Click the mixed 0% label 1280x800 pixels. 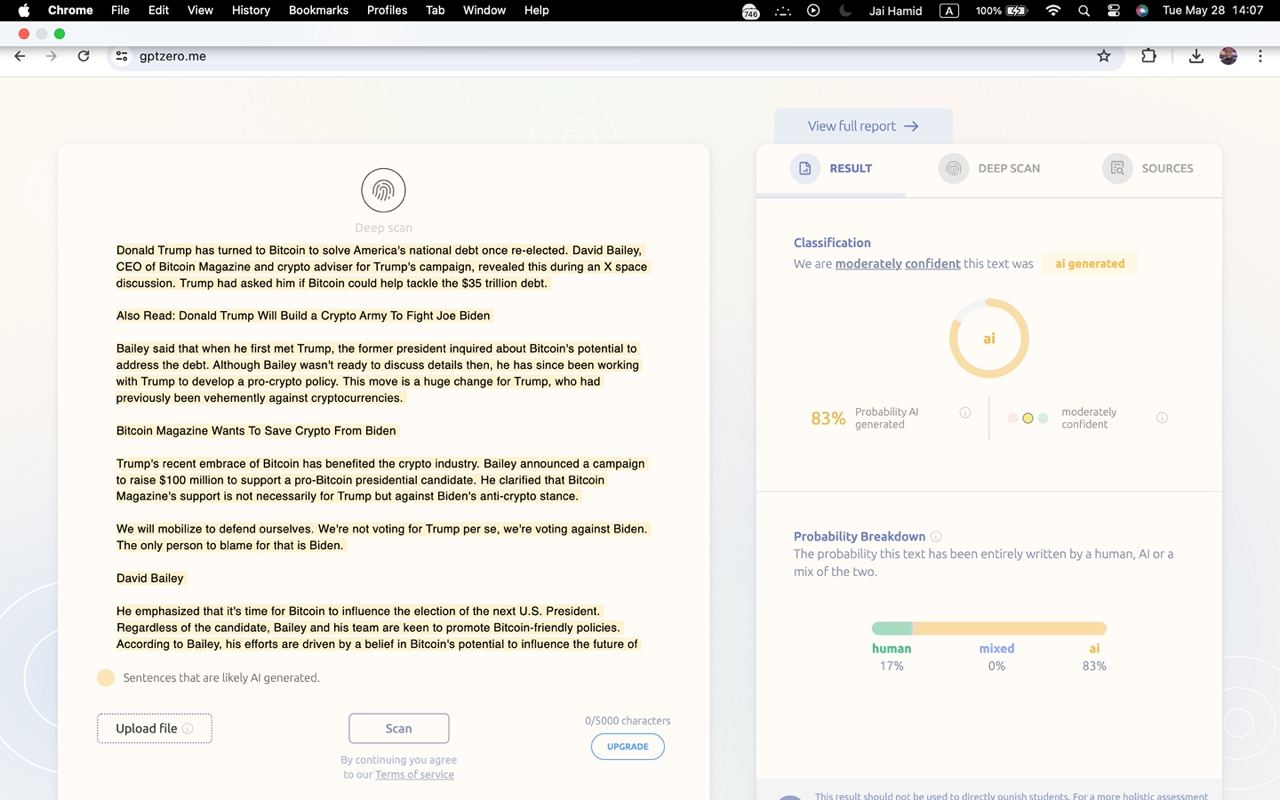[996, 657]
